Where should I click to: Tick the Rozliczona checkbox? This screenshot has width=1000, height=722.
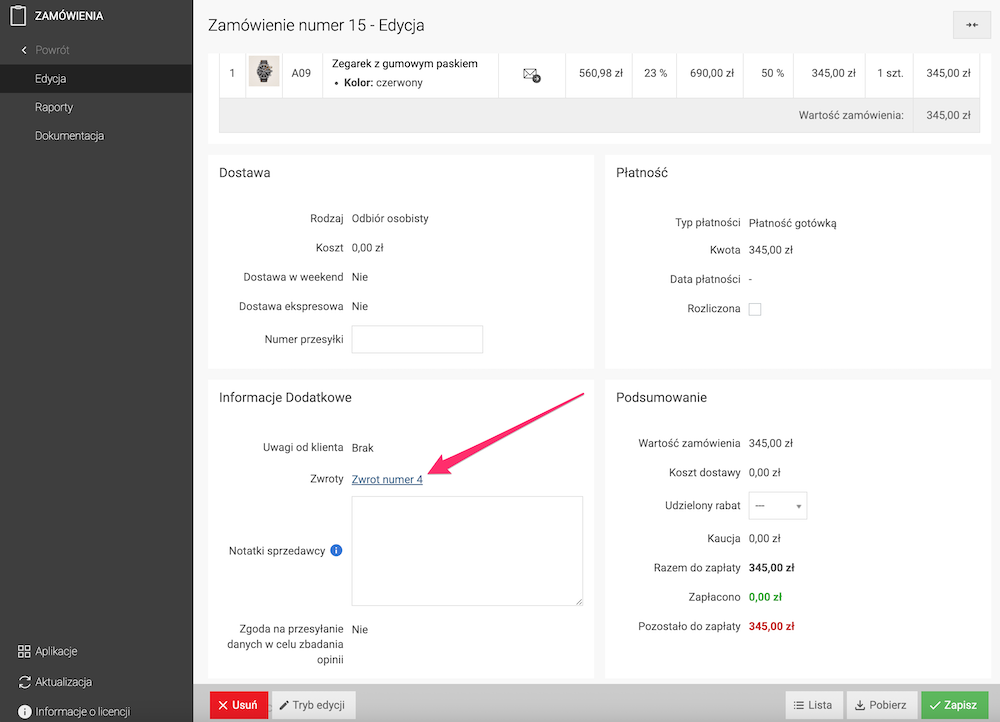pyautogui.click(x=754, y=309)
